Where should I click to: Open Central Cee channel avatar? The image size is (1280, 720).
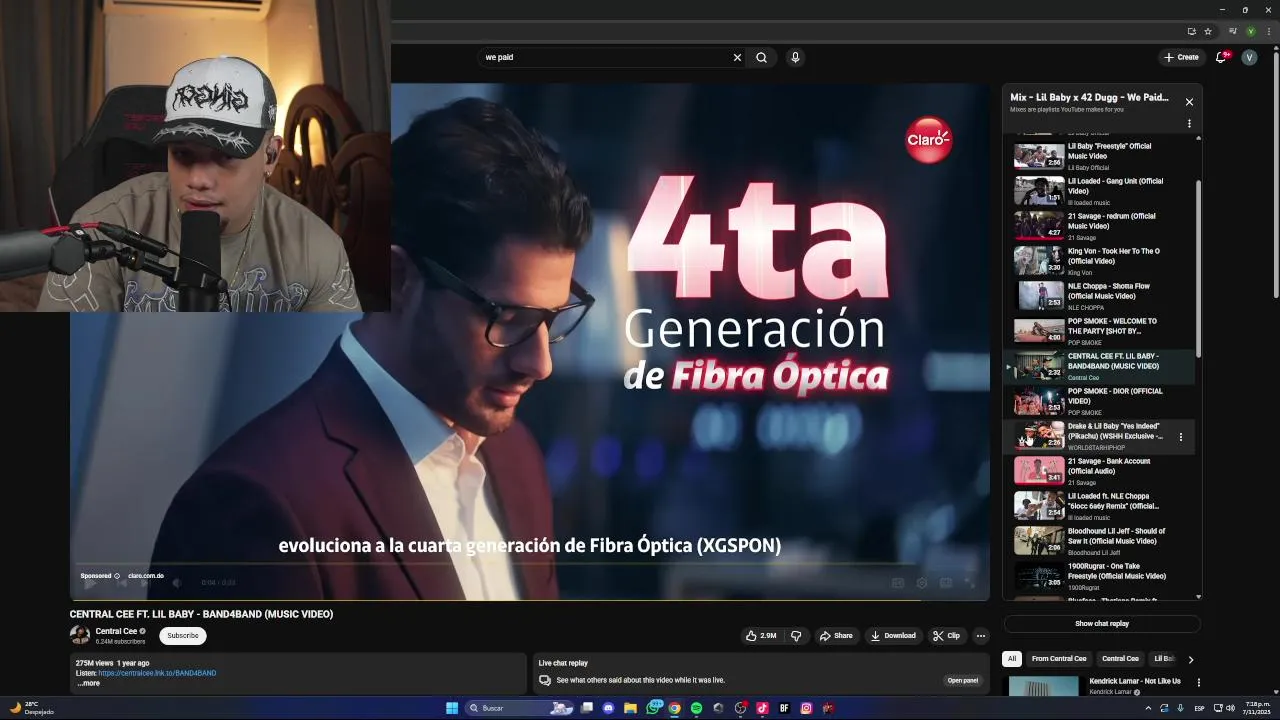coord(80,635)
